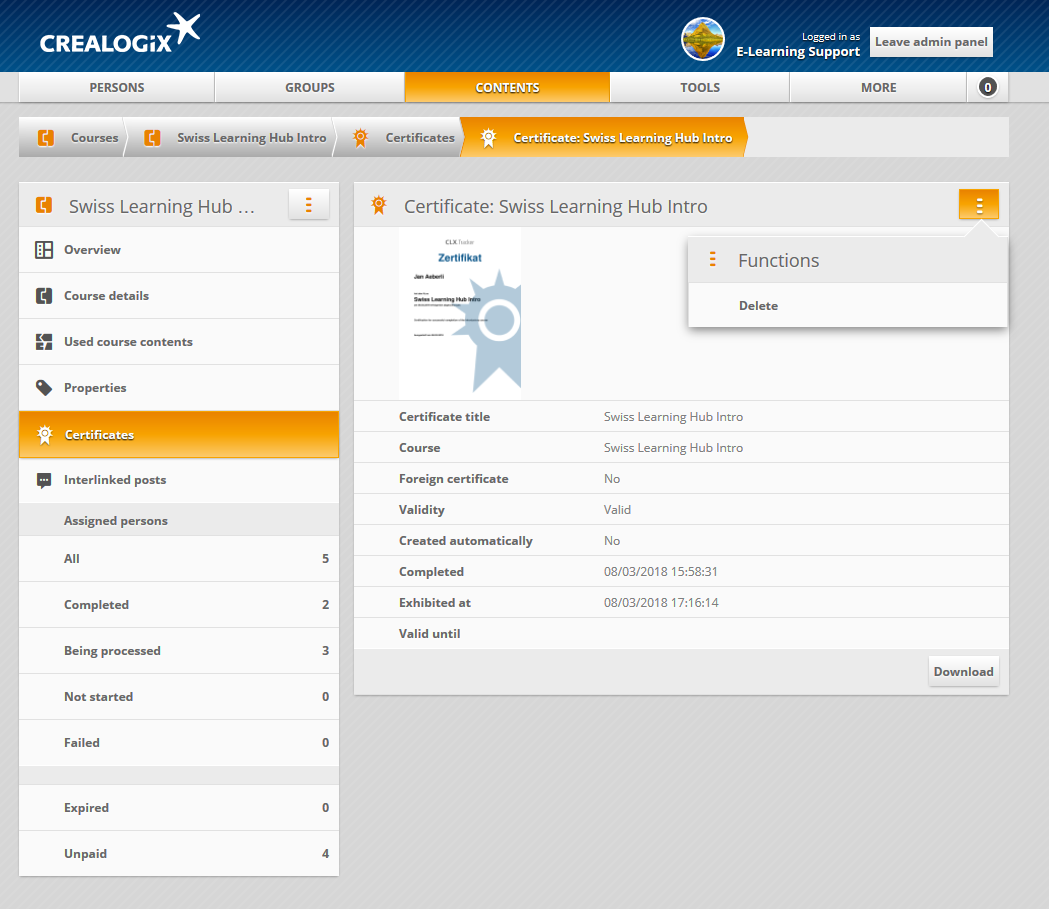
Task: Open Properties in the sidebar
Action: (179, 388)
